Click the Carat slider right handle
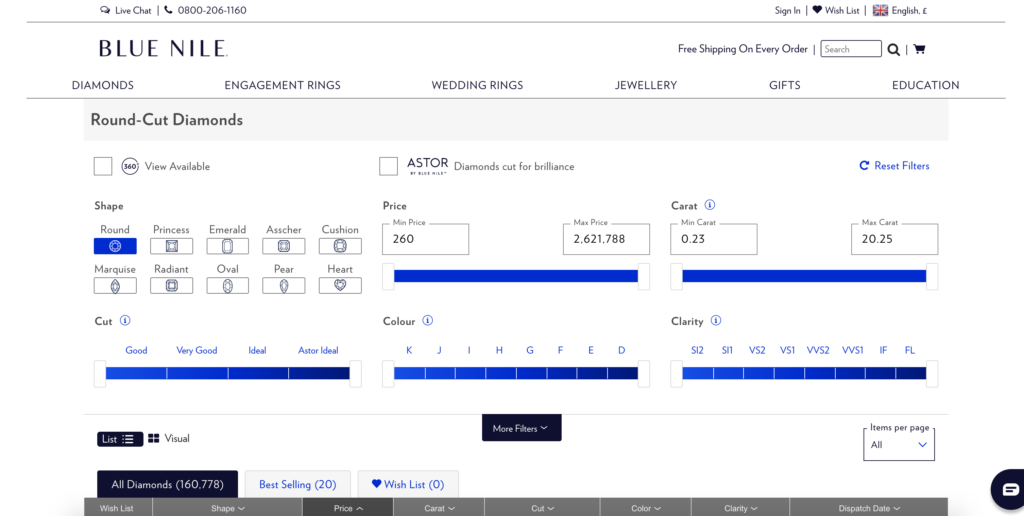 (932, 276)
